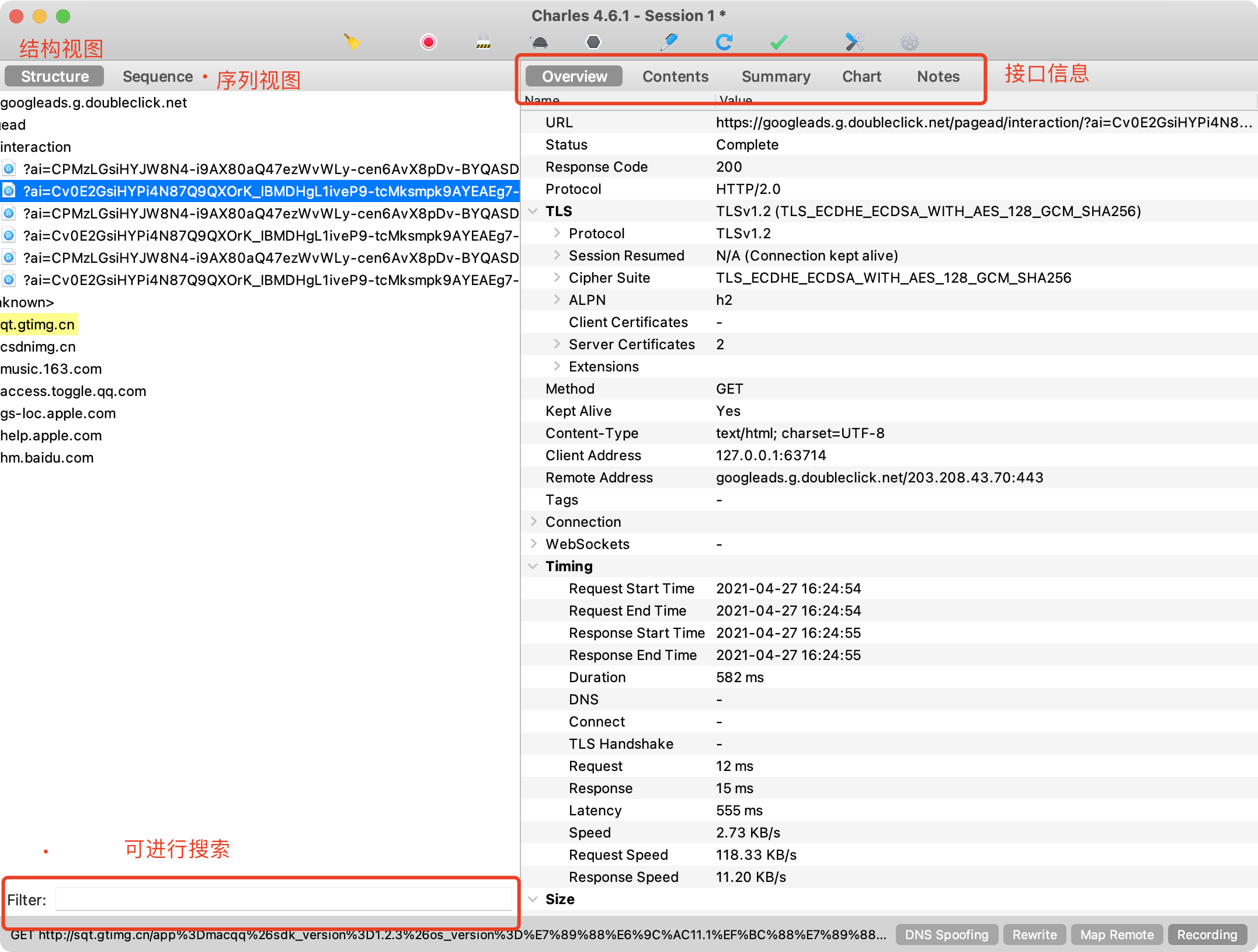This screenshot has width=1258, height=952.
Task: Validate the response with the checkmark icon
Action: [777, 42]
